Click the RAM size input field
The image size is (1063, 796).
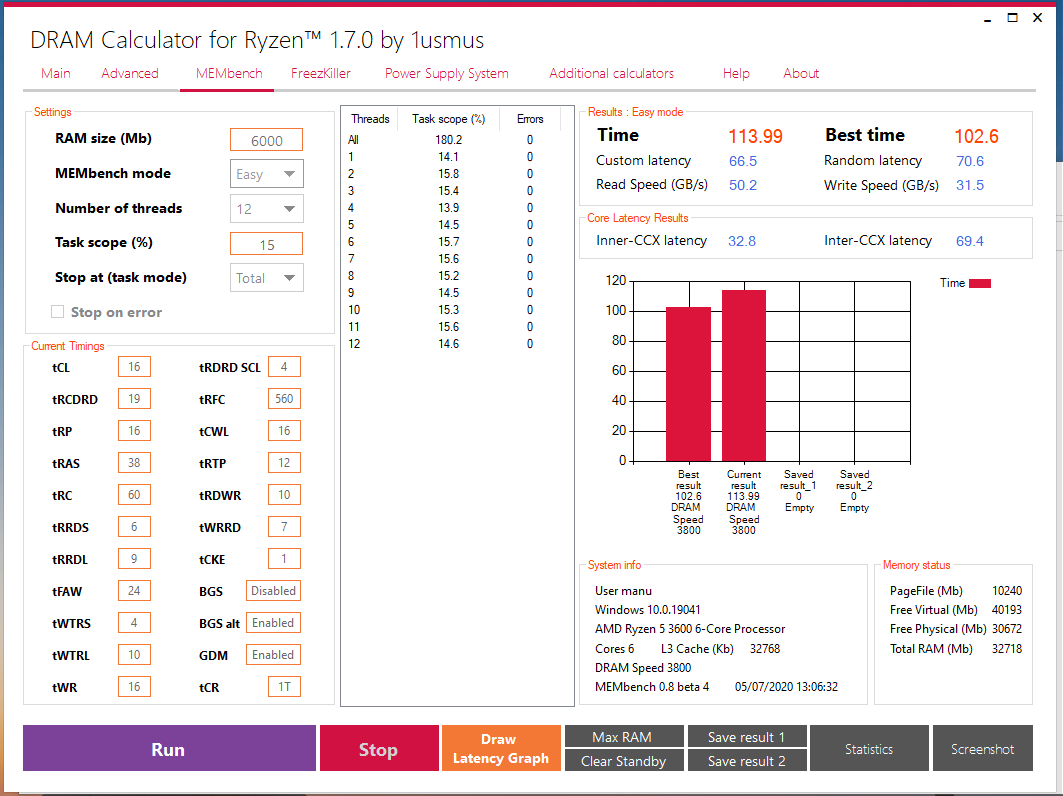pos(266,140)
